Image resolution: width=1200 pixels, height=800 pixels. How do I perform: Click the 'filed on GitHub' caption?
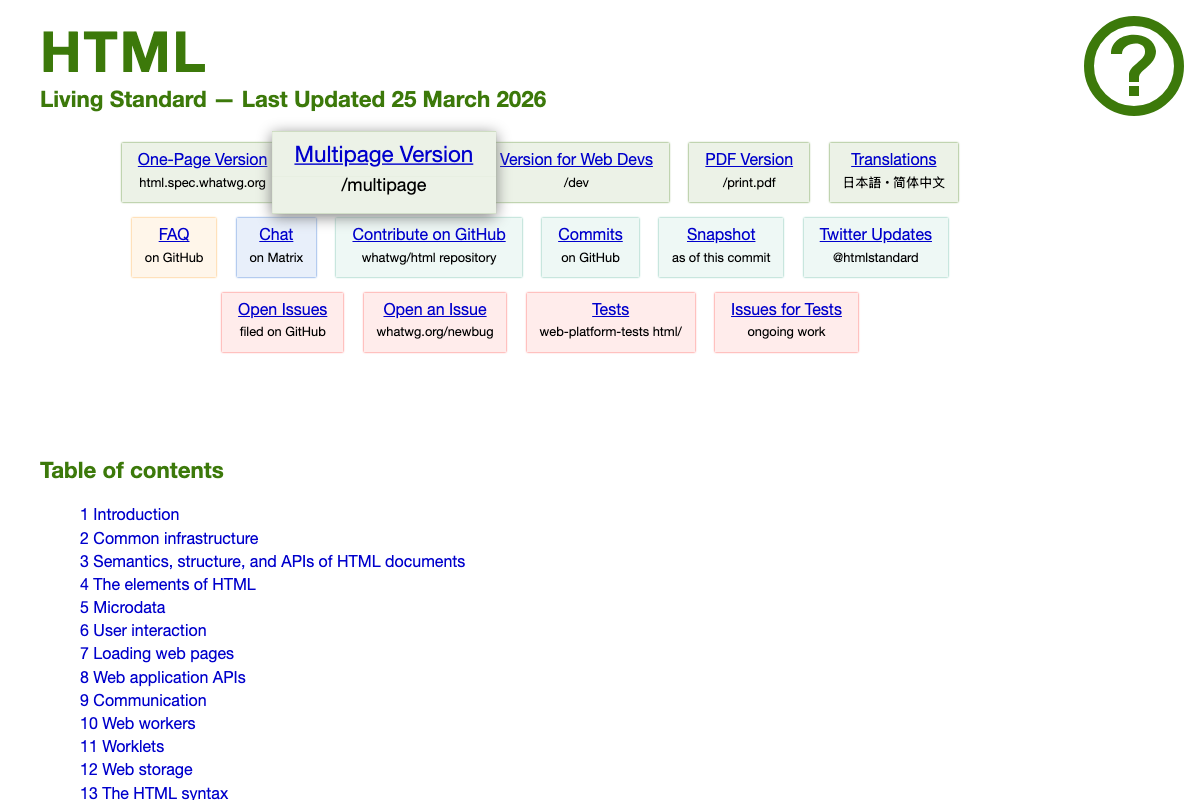point(283,332)
